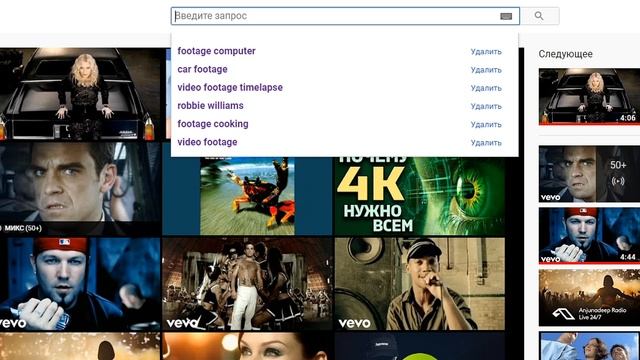Open sidebar thumbnail with 4:44 duration
The image size is (640, 360).
tap(589, 236)
